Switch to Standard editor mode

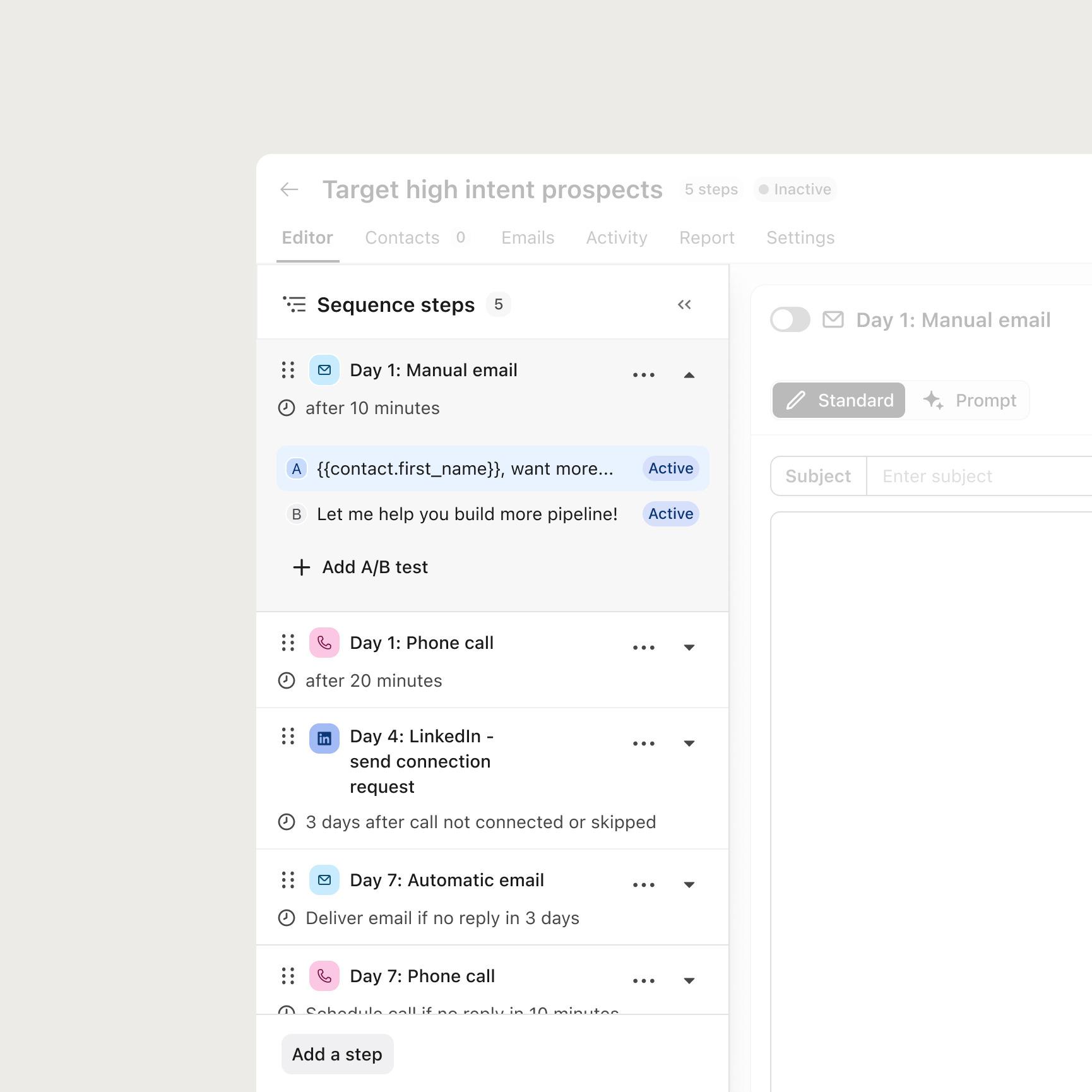coord(839,400)
